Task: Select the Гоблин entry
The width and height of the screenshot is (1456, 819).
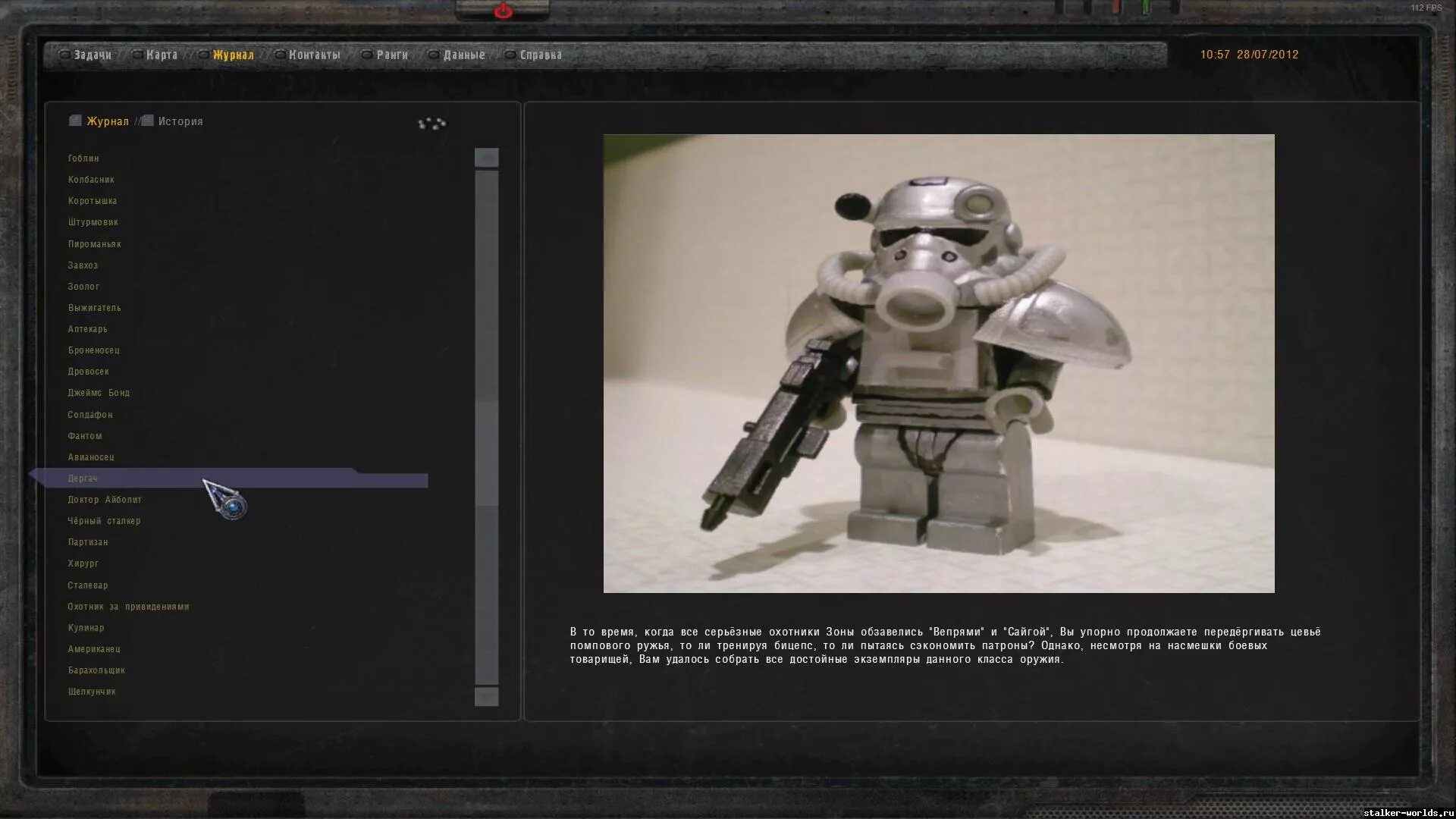Action: [x=83, y=158]
